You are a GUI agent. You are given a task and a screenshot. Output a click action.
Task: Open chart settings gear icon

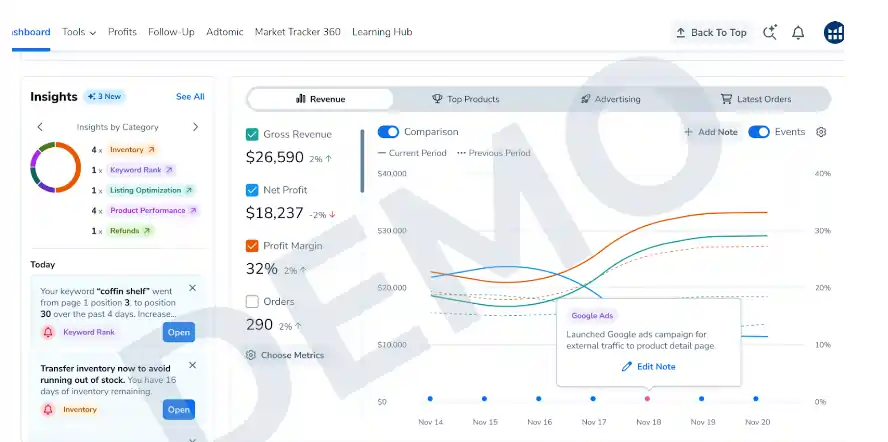click(x=821, y=132)
